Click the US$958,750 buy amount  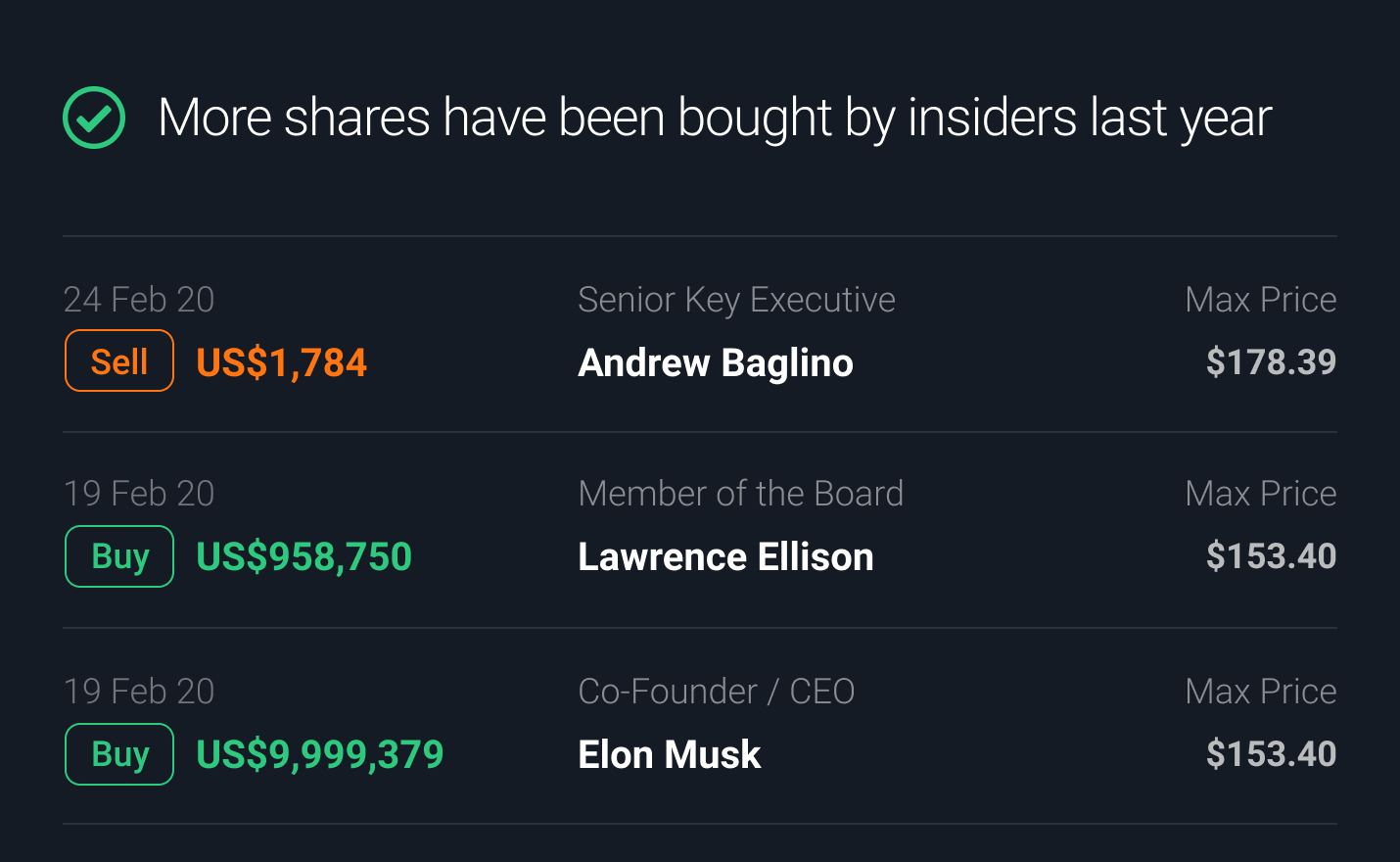point(303,556)
